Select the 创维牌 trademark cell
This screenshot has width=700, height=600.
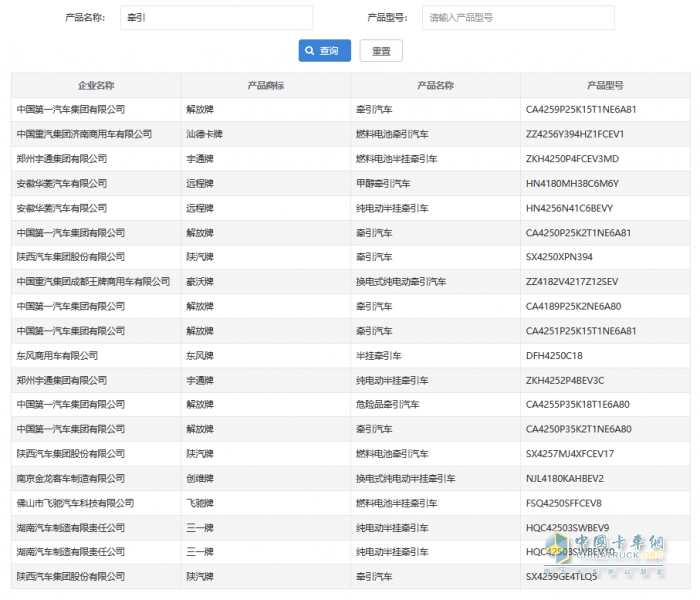(x=200, y=479)
